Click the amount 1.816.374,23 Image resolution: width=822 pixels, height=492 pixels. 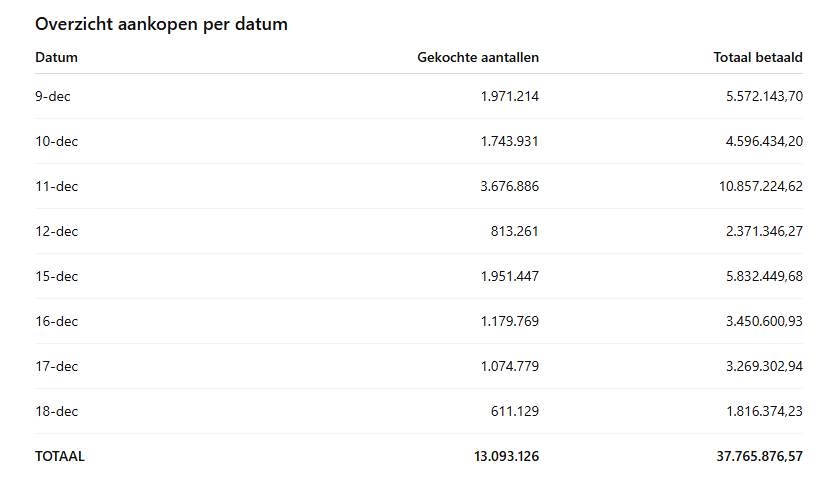(763, 411)
